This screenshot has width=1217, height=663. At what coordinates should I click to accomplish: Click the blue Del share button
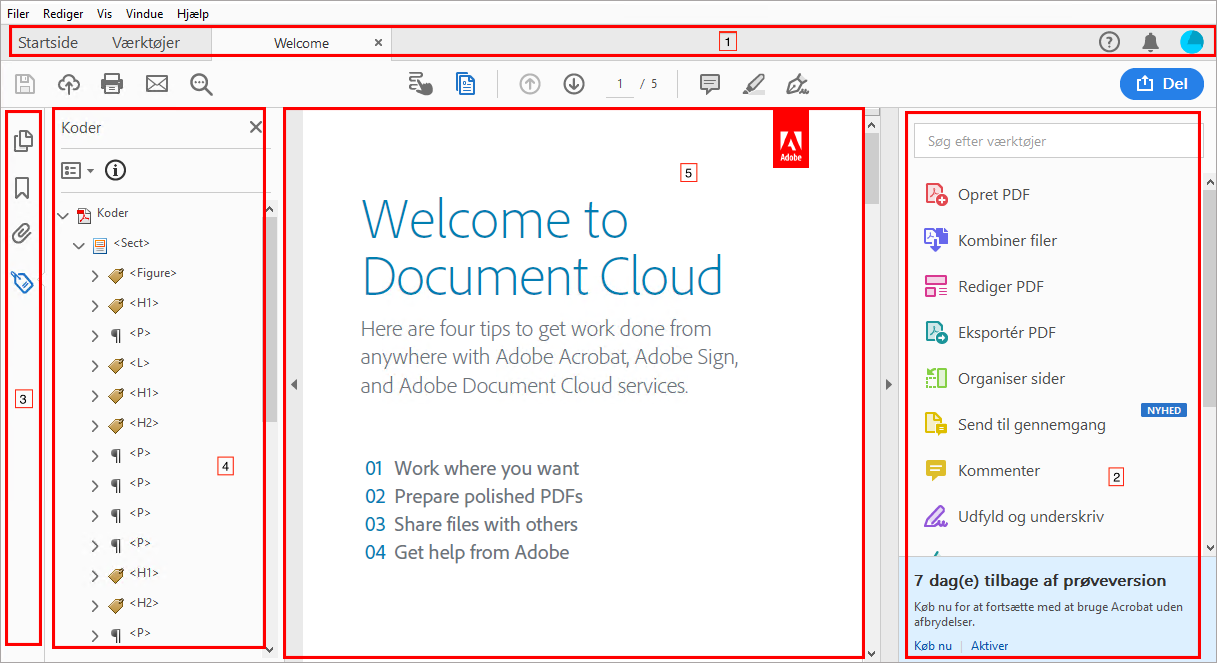(x=1162, y=84)
